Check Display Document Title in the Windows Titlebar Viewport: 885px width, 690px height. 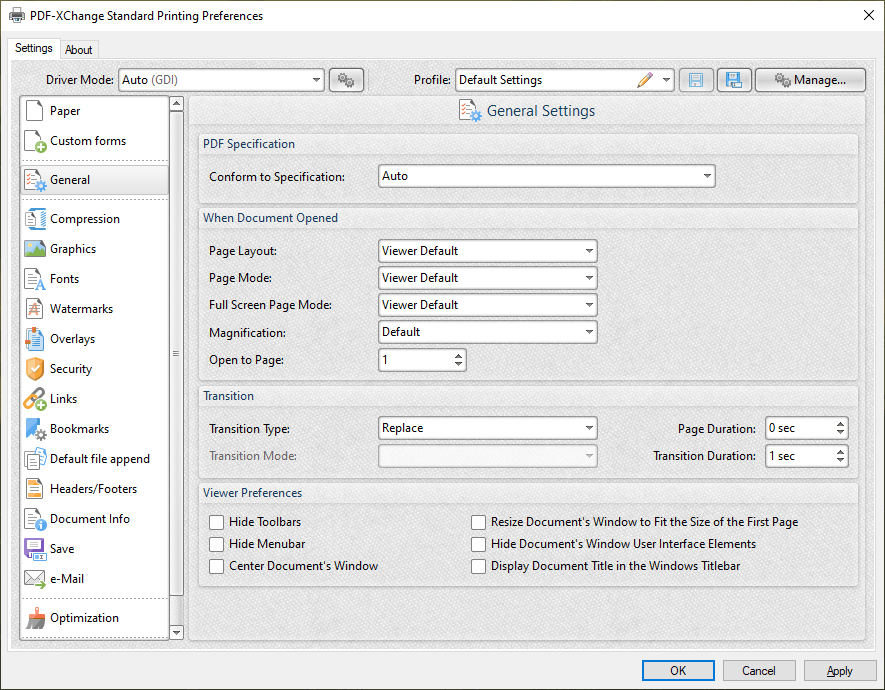478,566
